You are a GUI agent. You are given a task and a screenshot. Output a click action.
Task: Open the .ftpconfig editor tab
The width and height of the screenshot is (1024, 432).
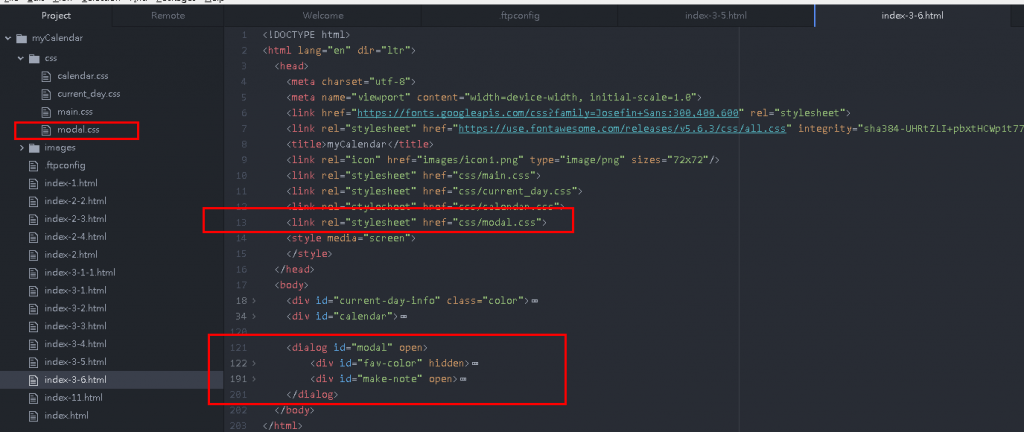pyautogui.click(x=519, y=16)
